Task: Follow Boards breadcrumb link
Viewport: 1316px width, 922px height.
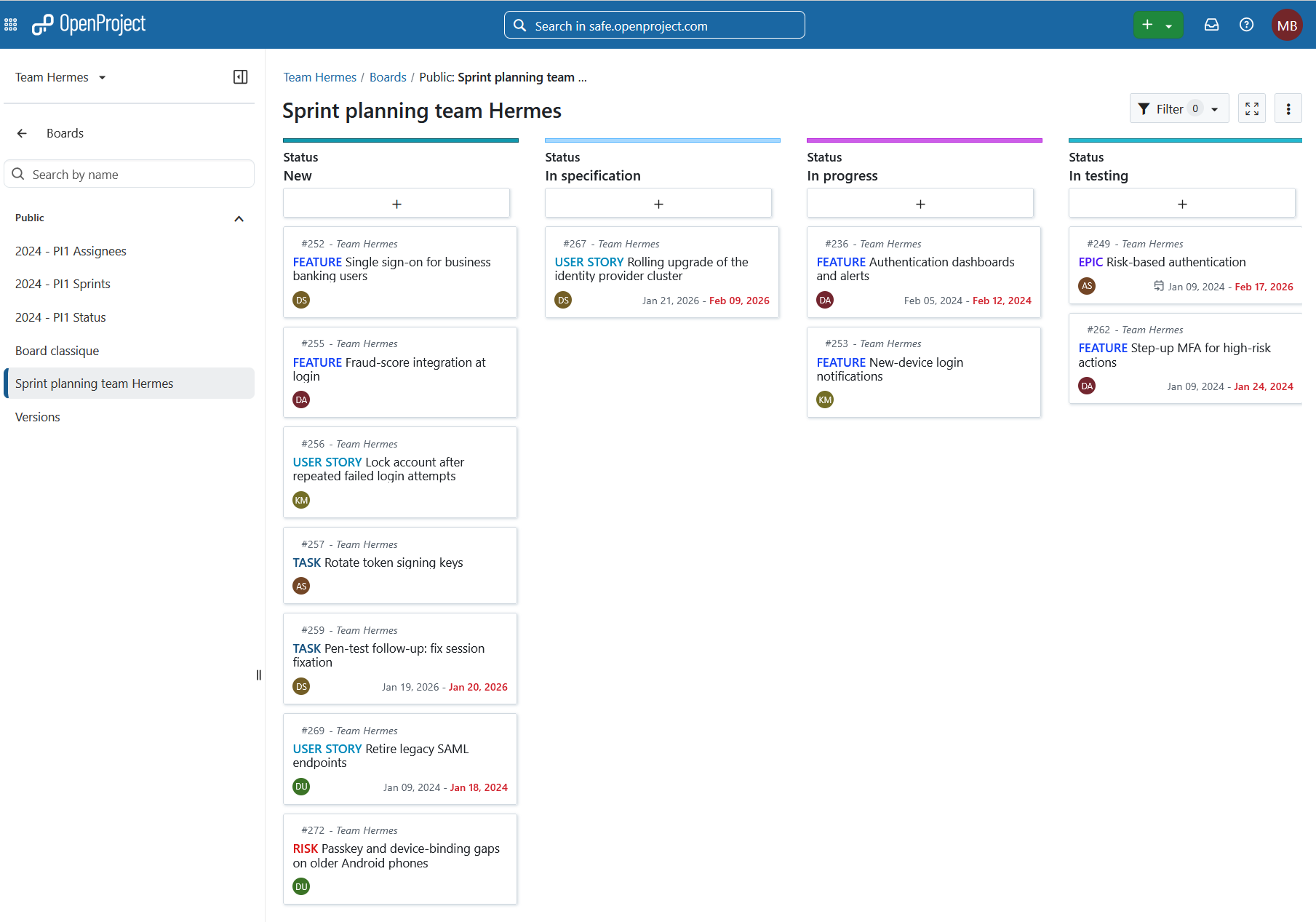Action: pyautogui.click(x=388, y=77)
